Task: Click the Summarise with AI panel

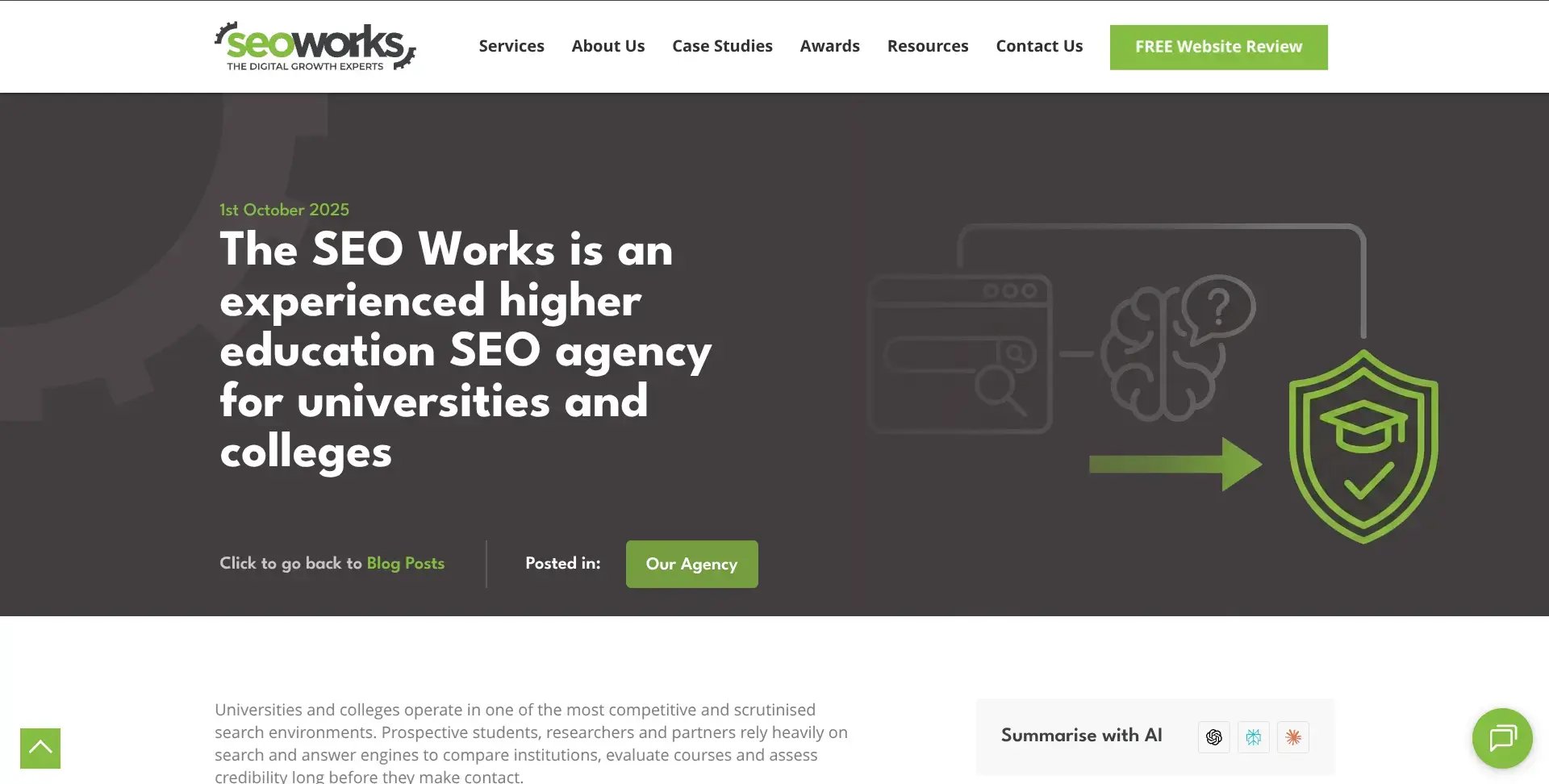Action: [x=1081, y=736]
